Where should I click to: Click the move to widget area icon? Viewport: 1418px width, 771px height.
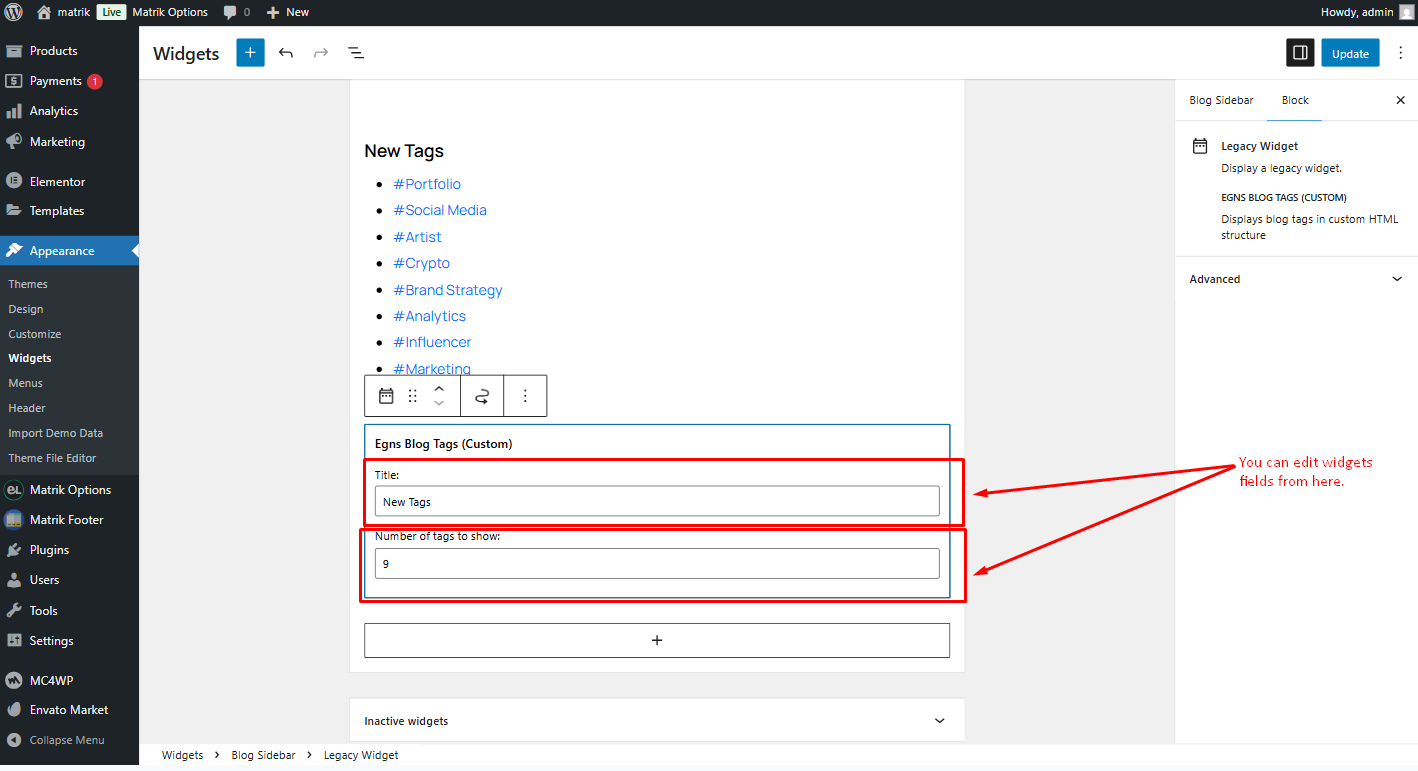coord(482,396)
